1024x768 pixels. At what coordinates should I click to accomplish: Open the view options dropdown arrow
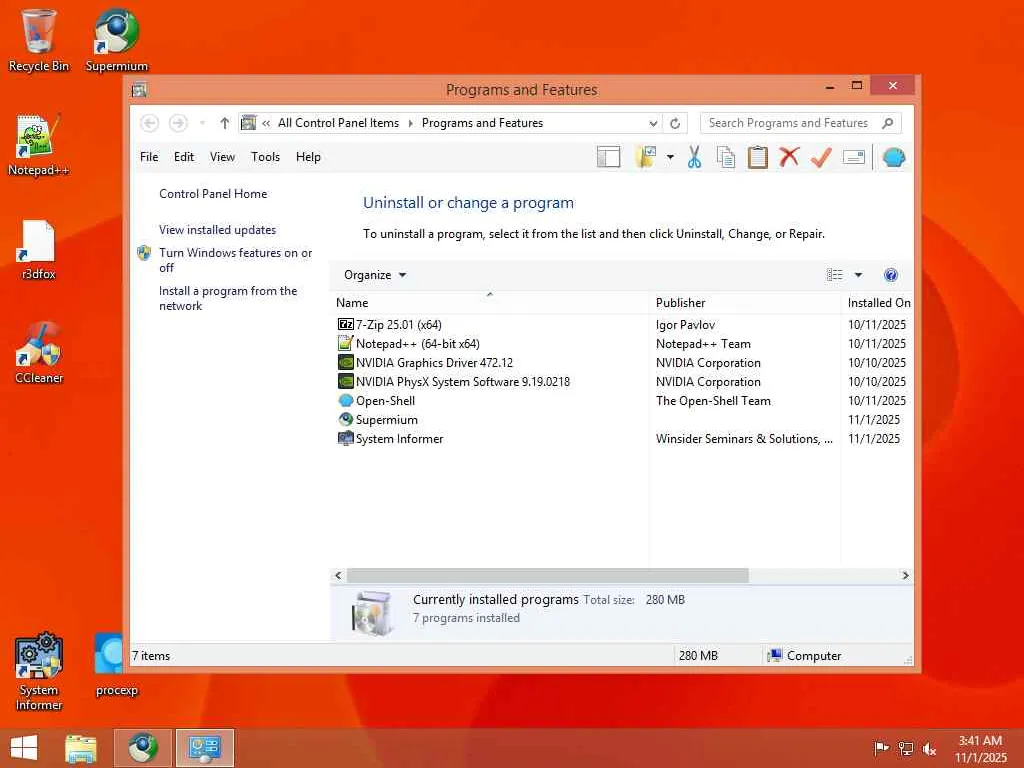[x=858, y=275]
